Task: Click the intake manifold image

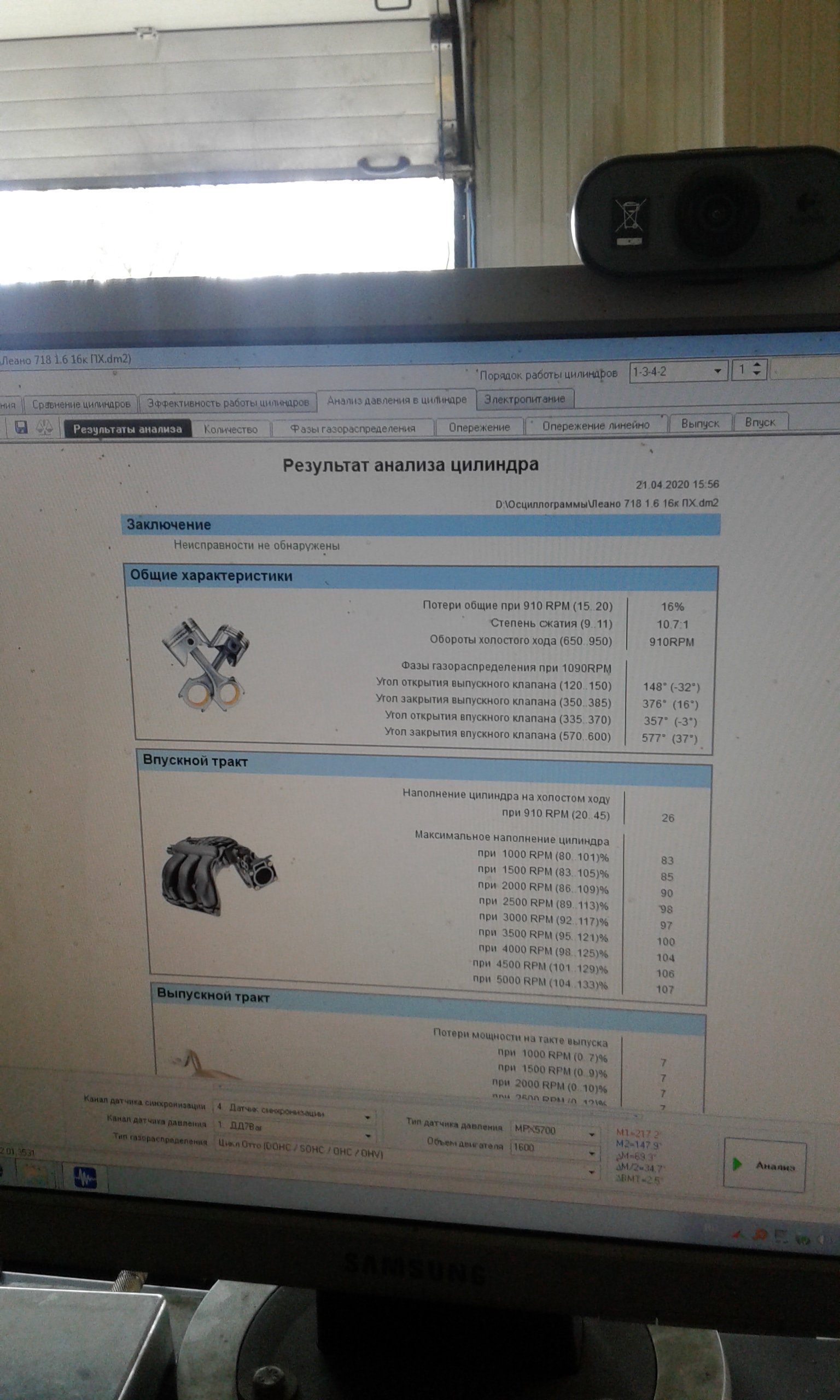Action: point(219,874)
